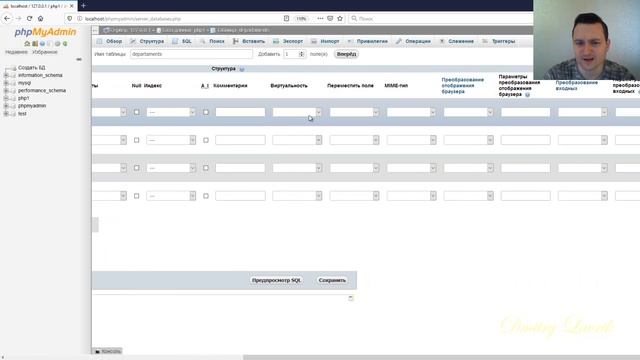Select test database in tree
Screen dimensions: 640x360
22,114
